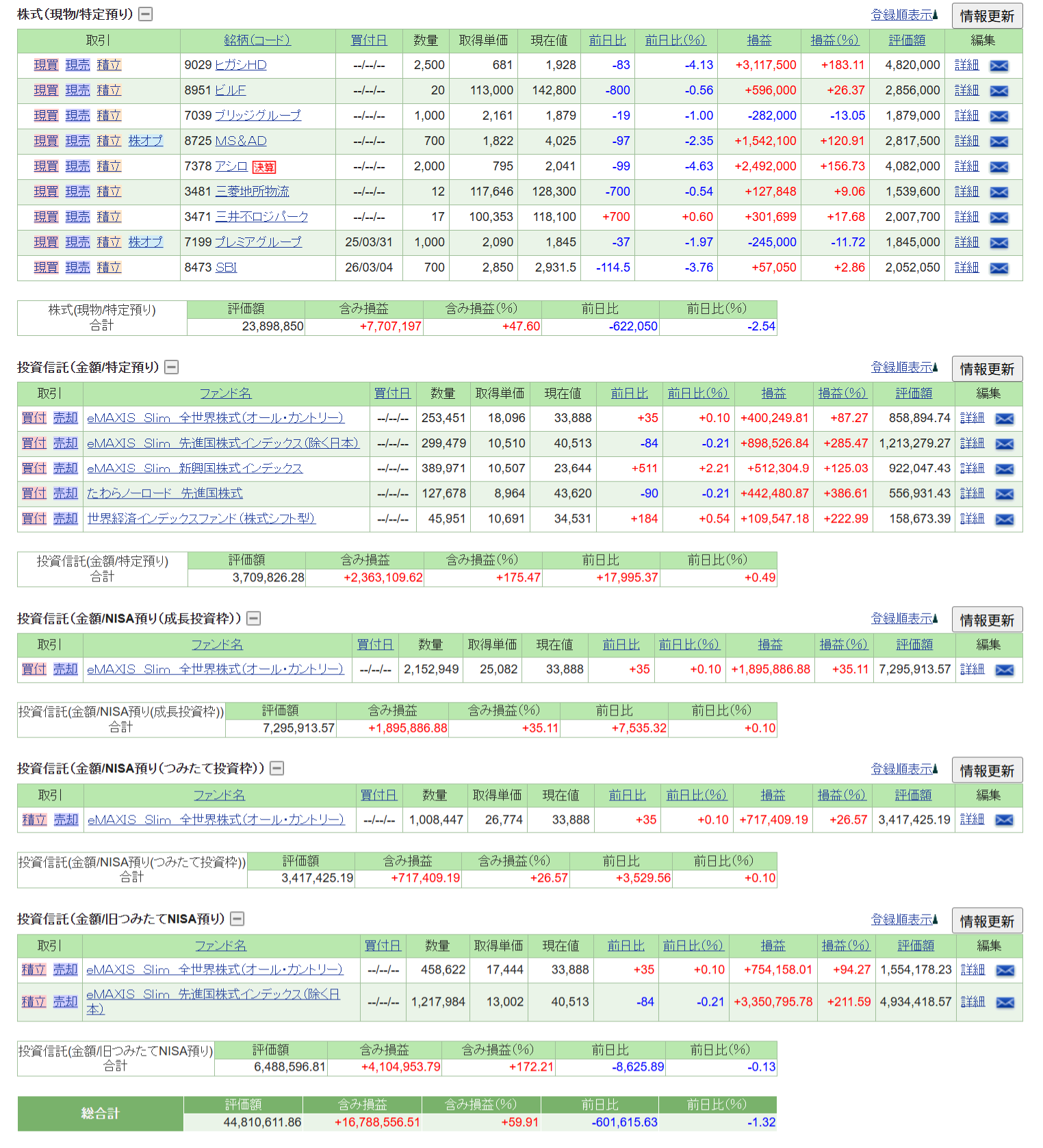Click envelope icon for たわらノーロード 先進国株式
The width and height of the screenshot is (1043, 1148).
click(1004, 494)
